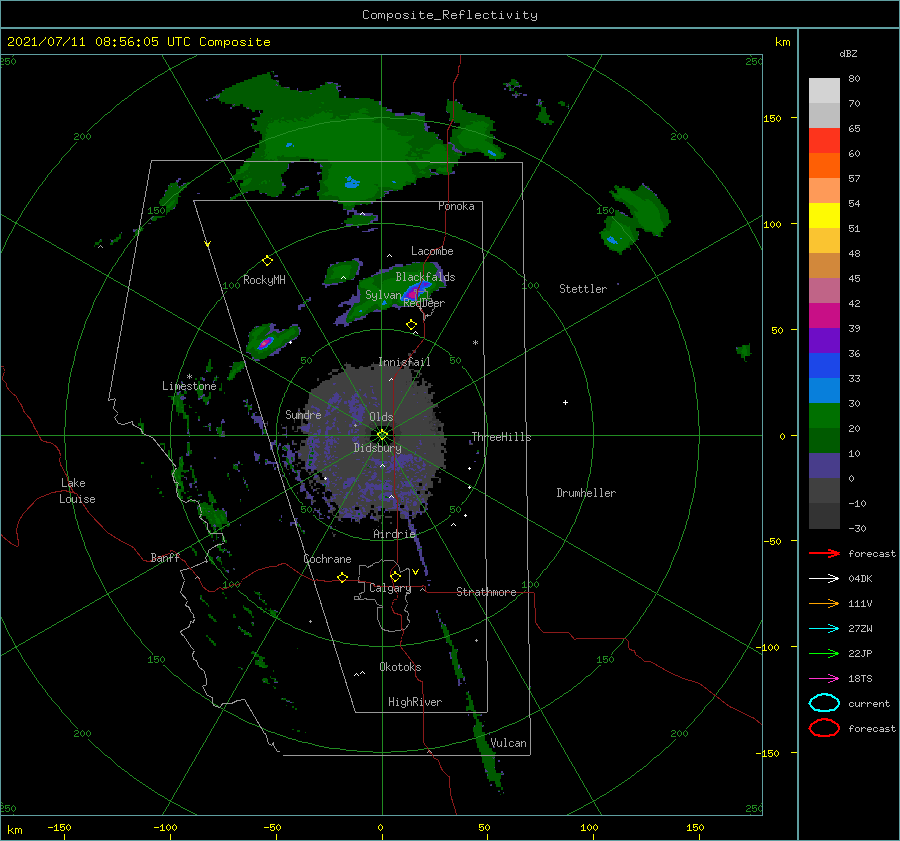This screenshot has width=900, height=841.
Task: Click the radar center diamond between Olds and Didsbury
Action: pos(382,435)
